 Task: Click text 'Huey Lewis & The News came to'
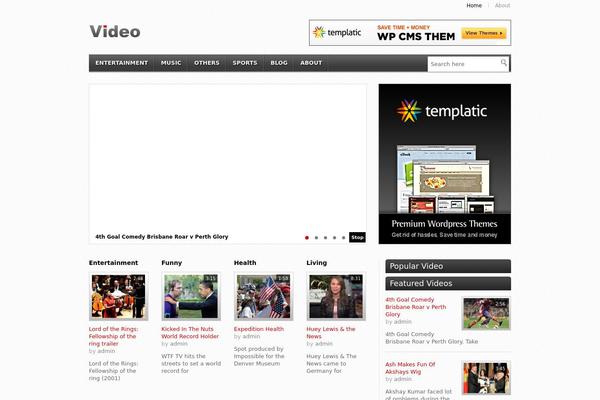pos(331,360)
